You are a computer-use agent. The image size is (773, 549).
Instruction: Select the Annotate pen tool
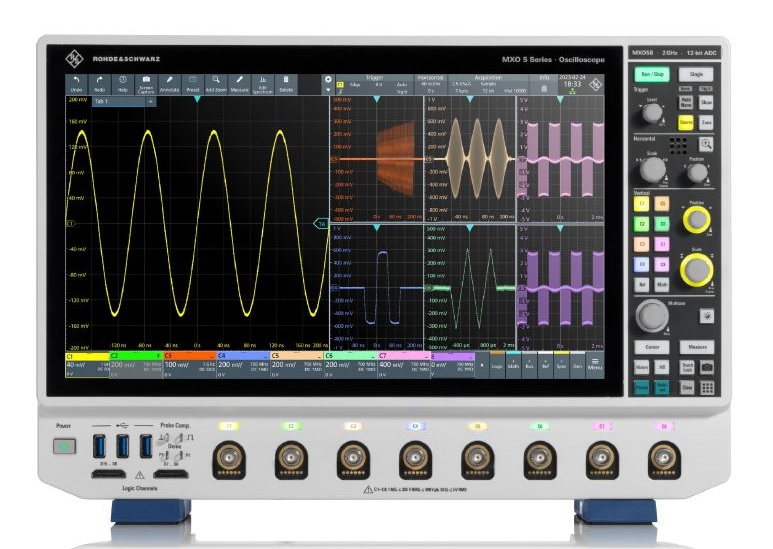pos(169,84)
